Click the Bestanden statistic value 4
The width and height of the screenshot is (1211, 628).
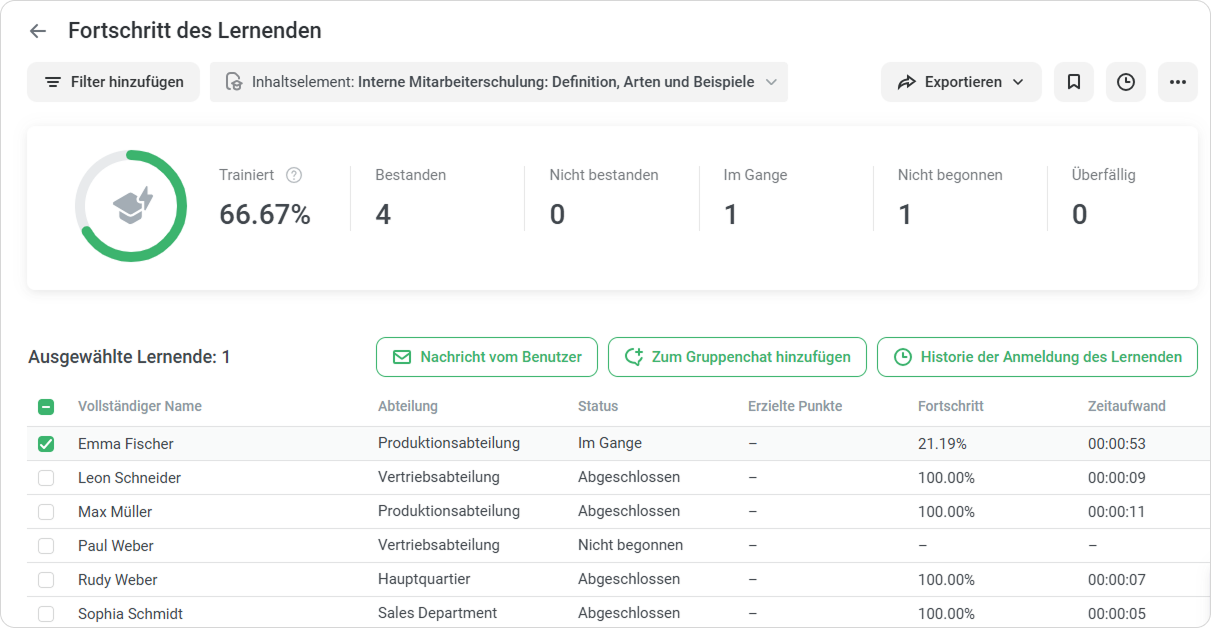(x=383, y=214)
